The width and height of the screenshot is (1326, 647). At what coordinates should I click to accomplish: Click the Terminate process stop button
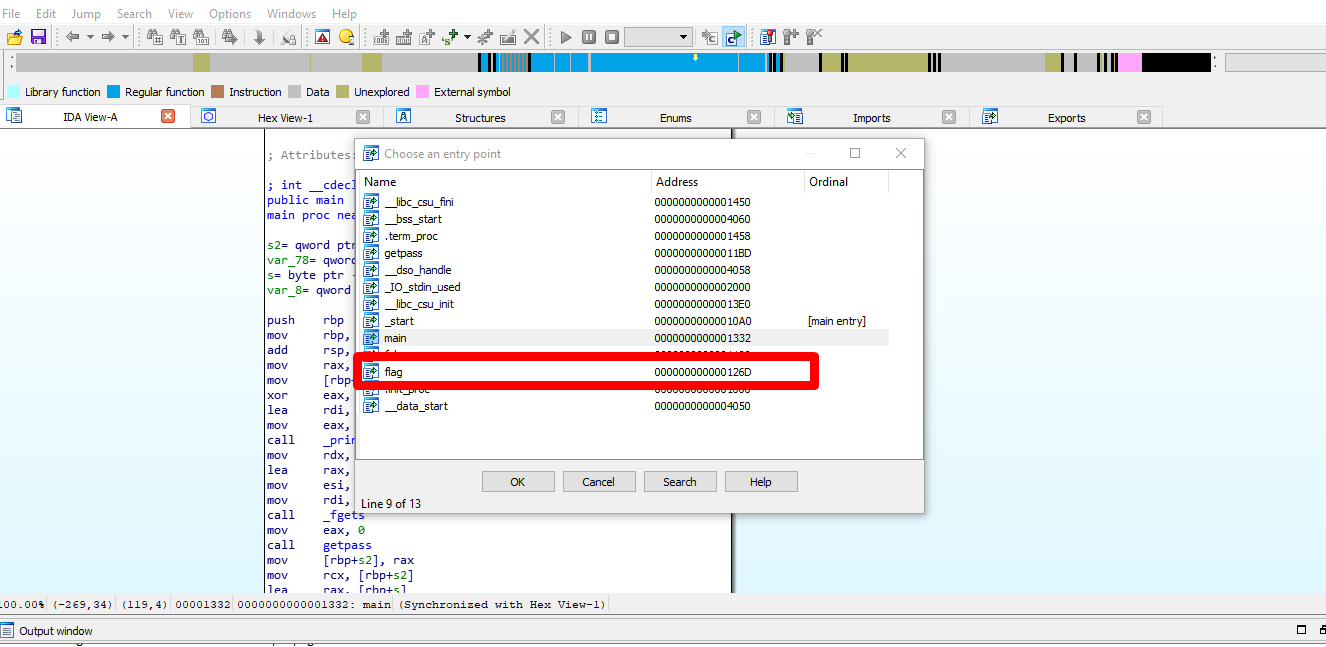(x=610, y=37)
